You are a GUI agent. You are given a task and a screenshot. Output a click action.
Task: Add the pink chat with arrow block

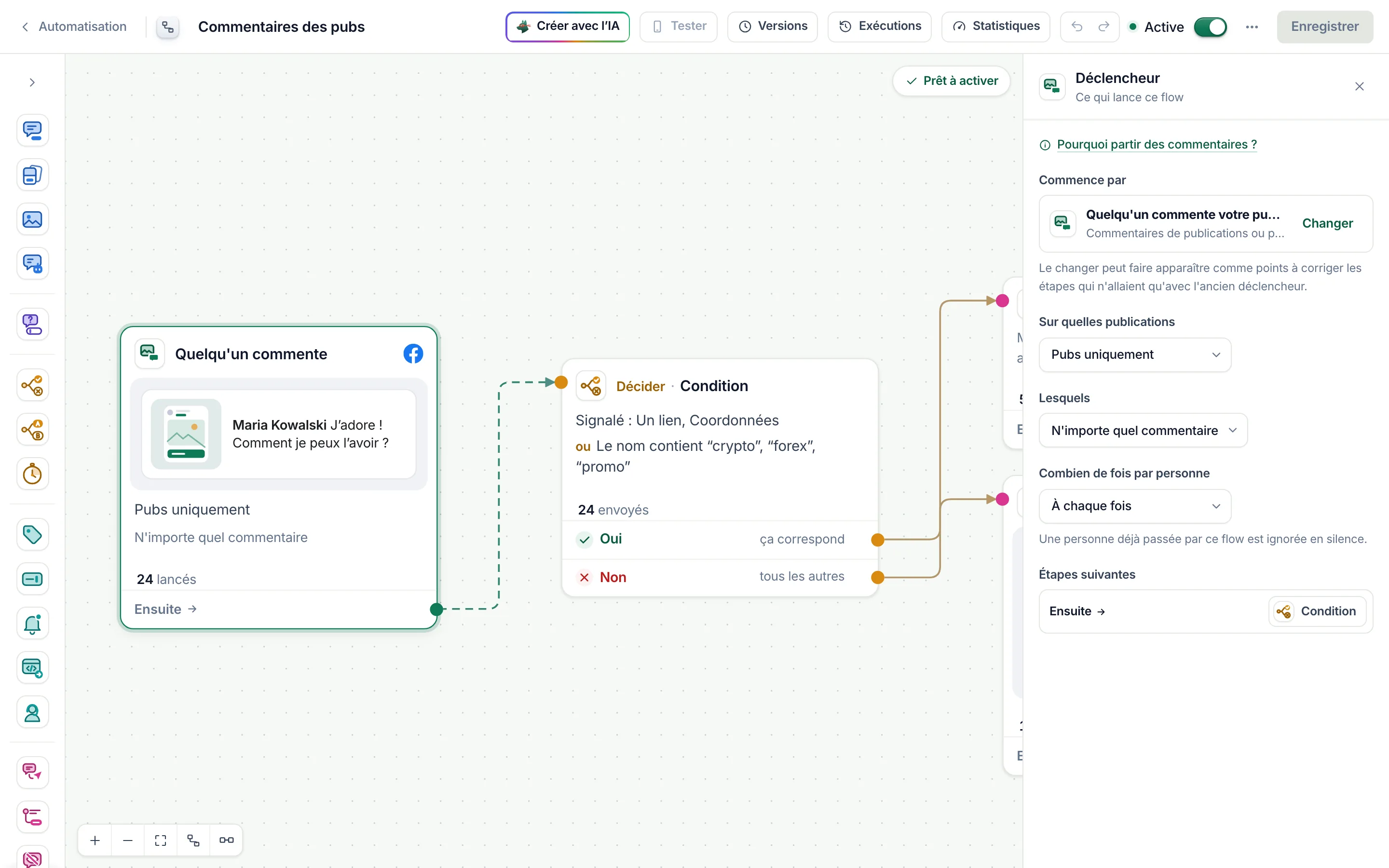[32, 772]
